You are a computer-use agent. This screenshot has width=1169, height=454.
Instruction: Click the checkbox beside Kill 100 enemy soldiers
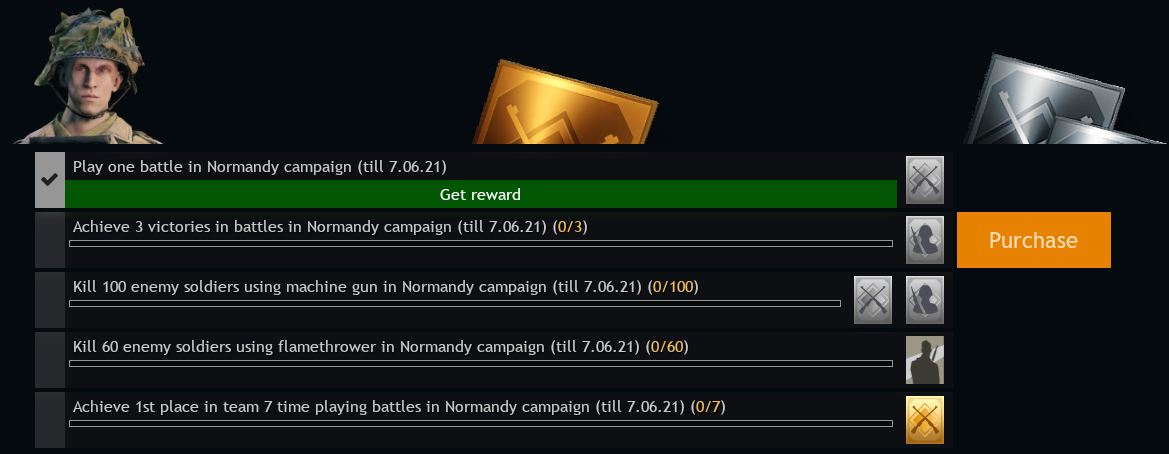[x=49, y=300]
